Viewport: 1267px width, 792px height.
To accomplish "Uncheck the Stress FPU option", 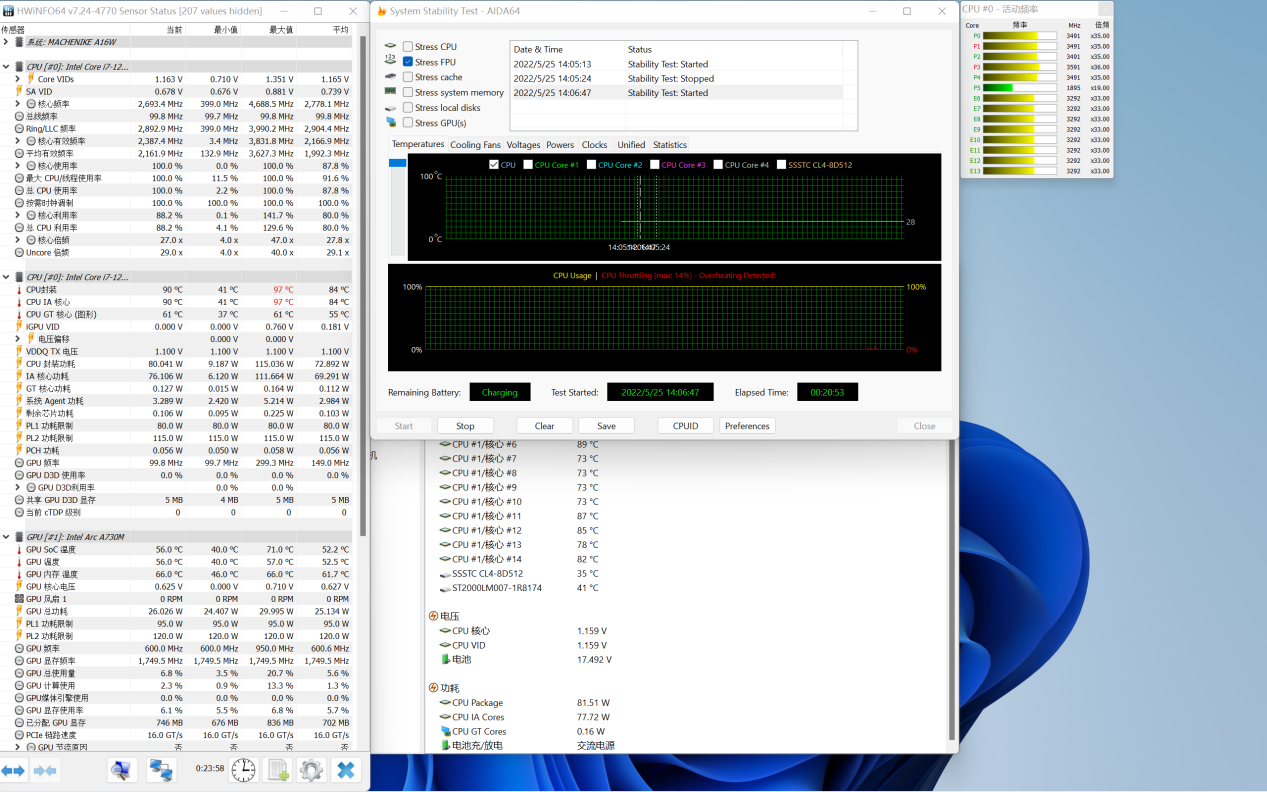I will coord(408,62).
